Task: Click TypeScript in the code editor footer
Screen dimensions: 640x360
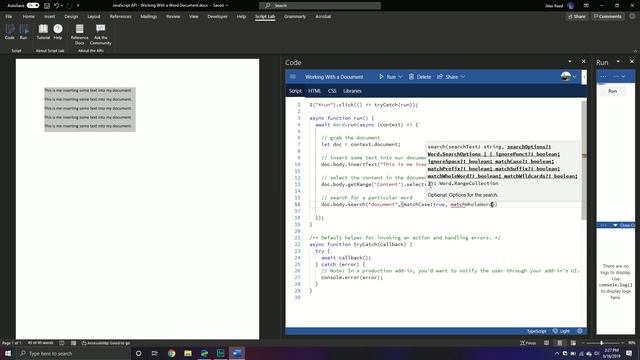Action: (536, 331)
